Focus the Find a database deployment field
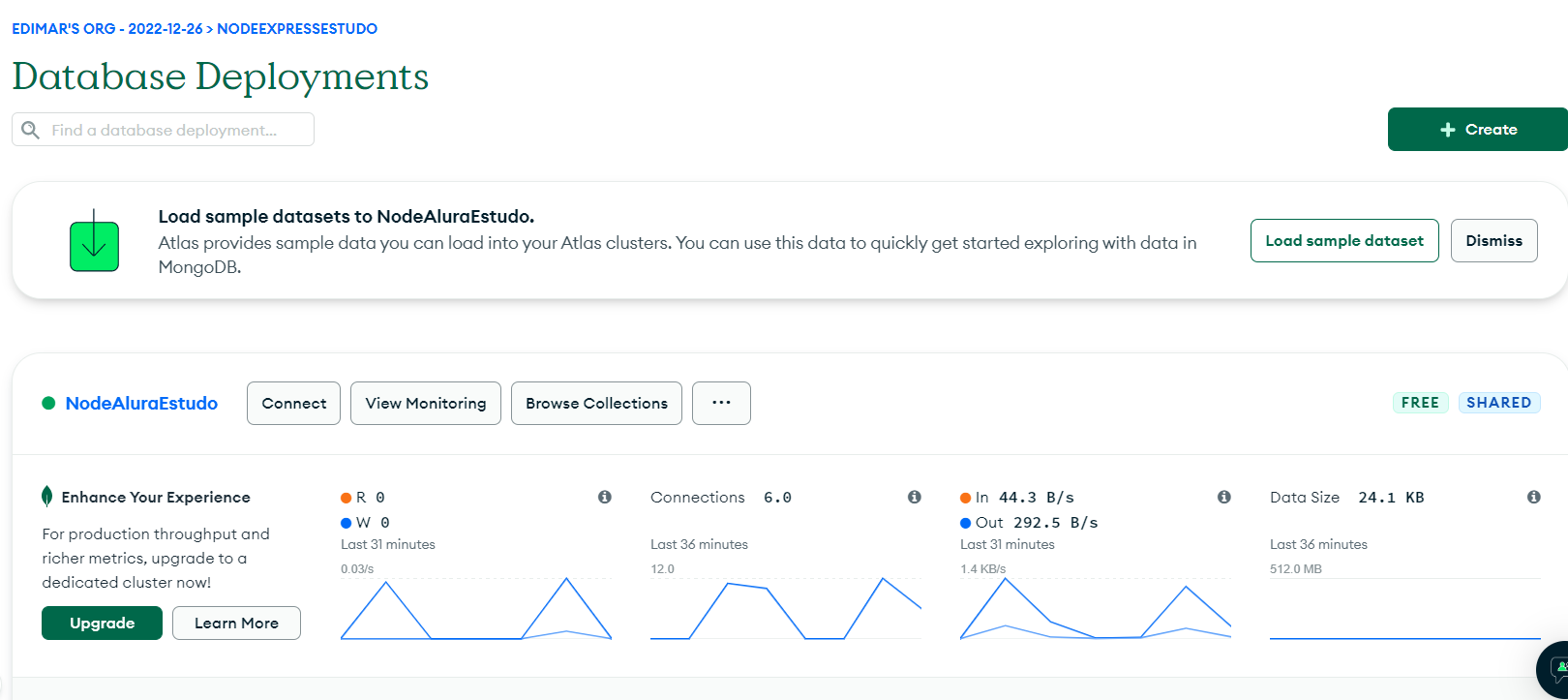This screenshot has width=1568, height=700. point(163,130)
